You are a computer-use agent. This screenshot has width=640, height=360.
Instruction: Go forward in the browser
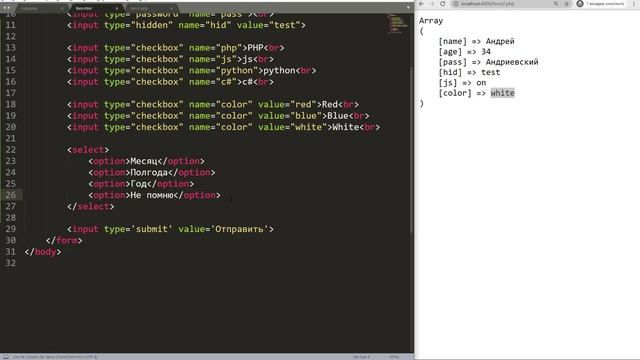tap(432, 4)
